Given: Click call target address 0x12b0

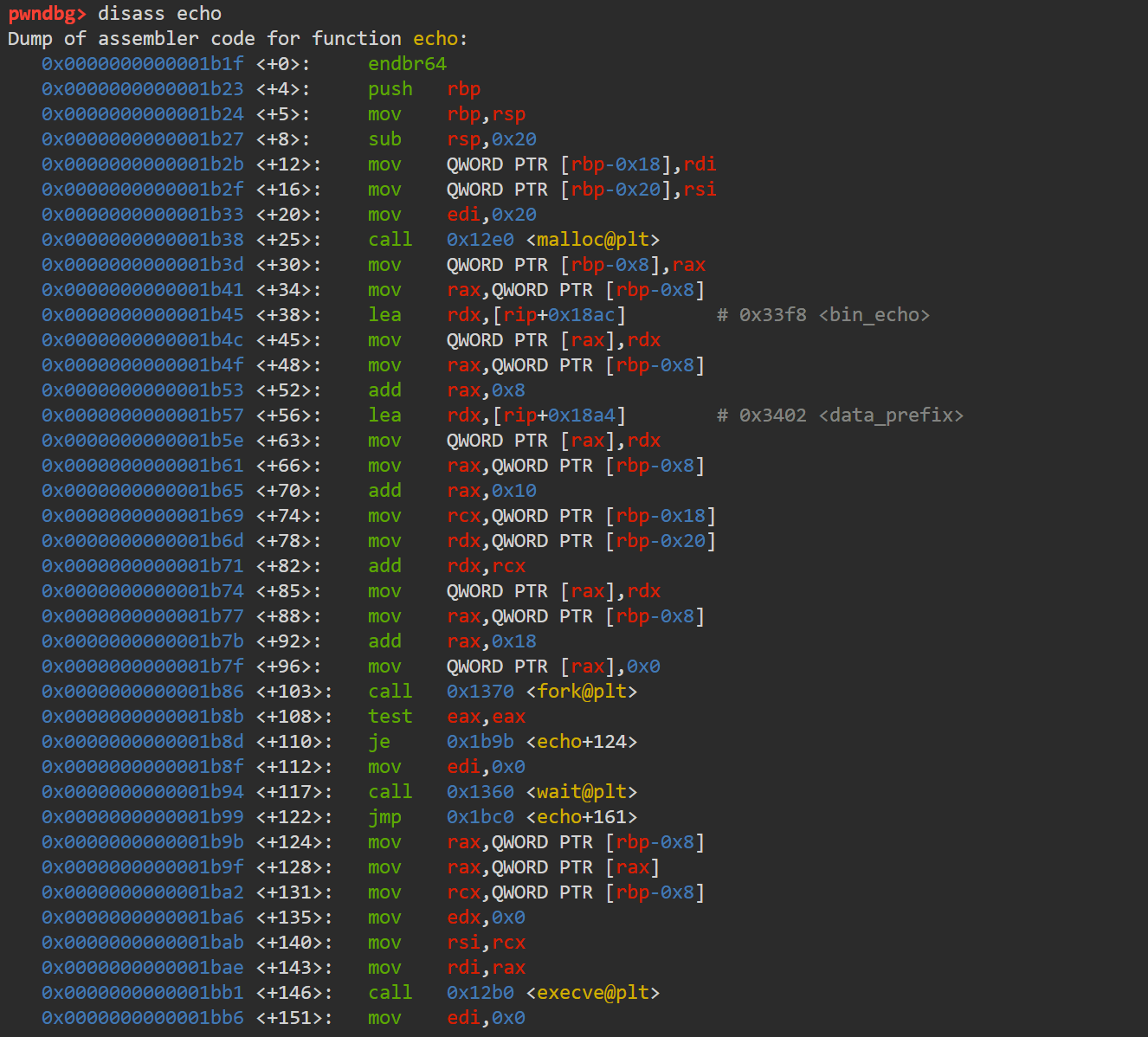Looking at the screenshot, I should tap(480, 993).
